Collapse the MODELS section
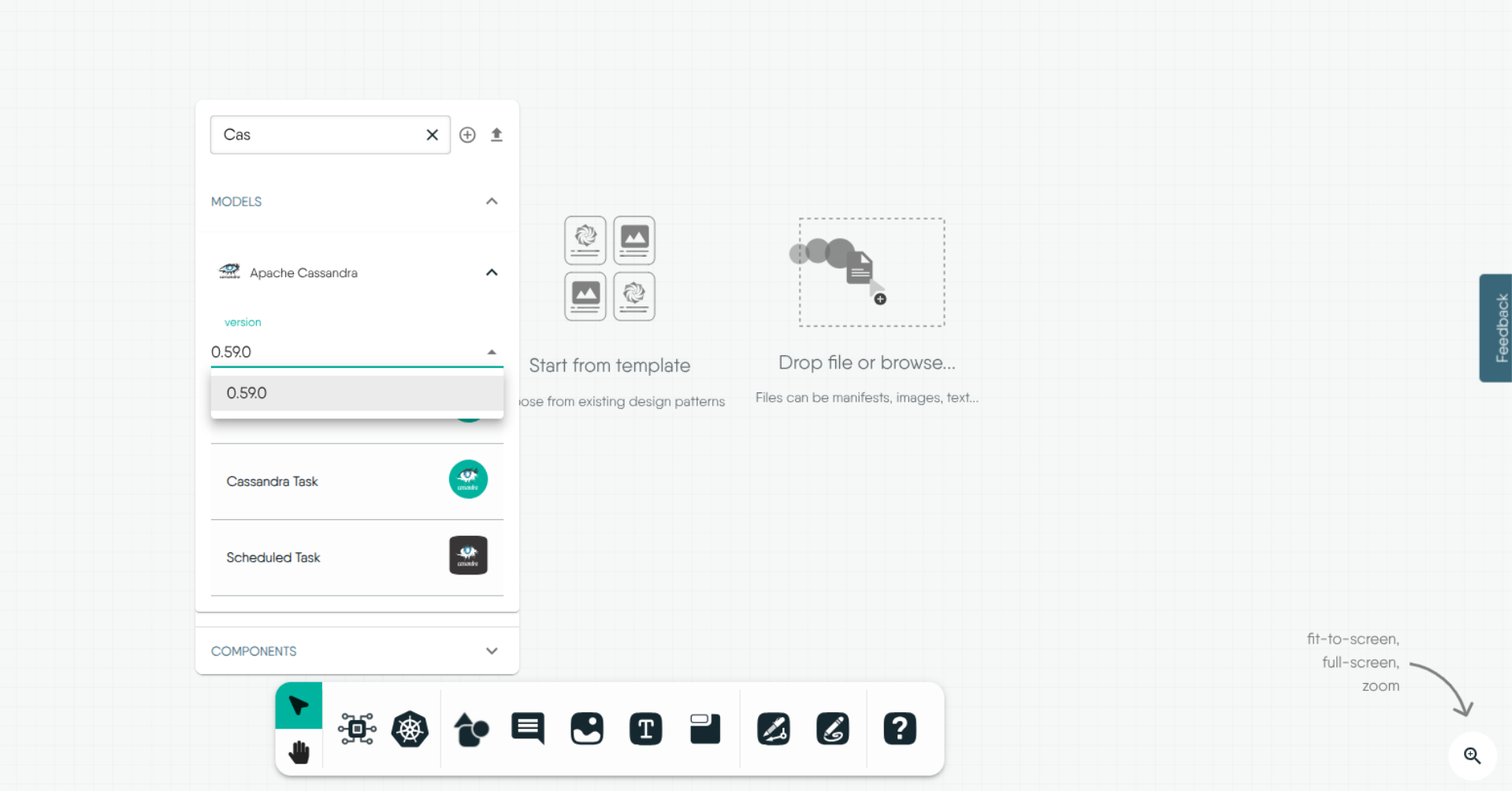Viewport: 1512px width, 791px height. 492,202
